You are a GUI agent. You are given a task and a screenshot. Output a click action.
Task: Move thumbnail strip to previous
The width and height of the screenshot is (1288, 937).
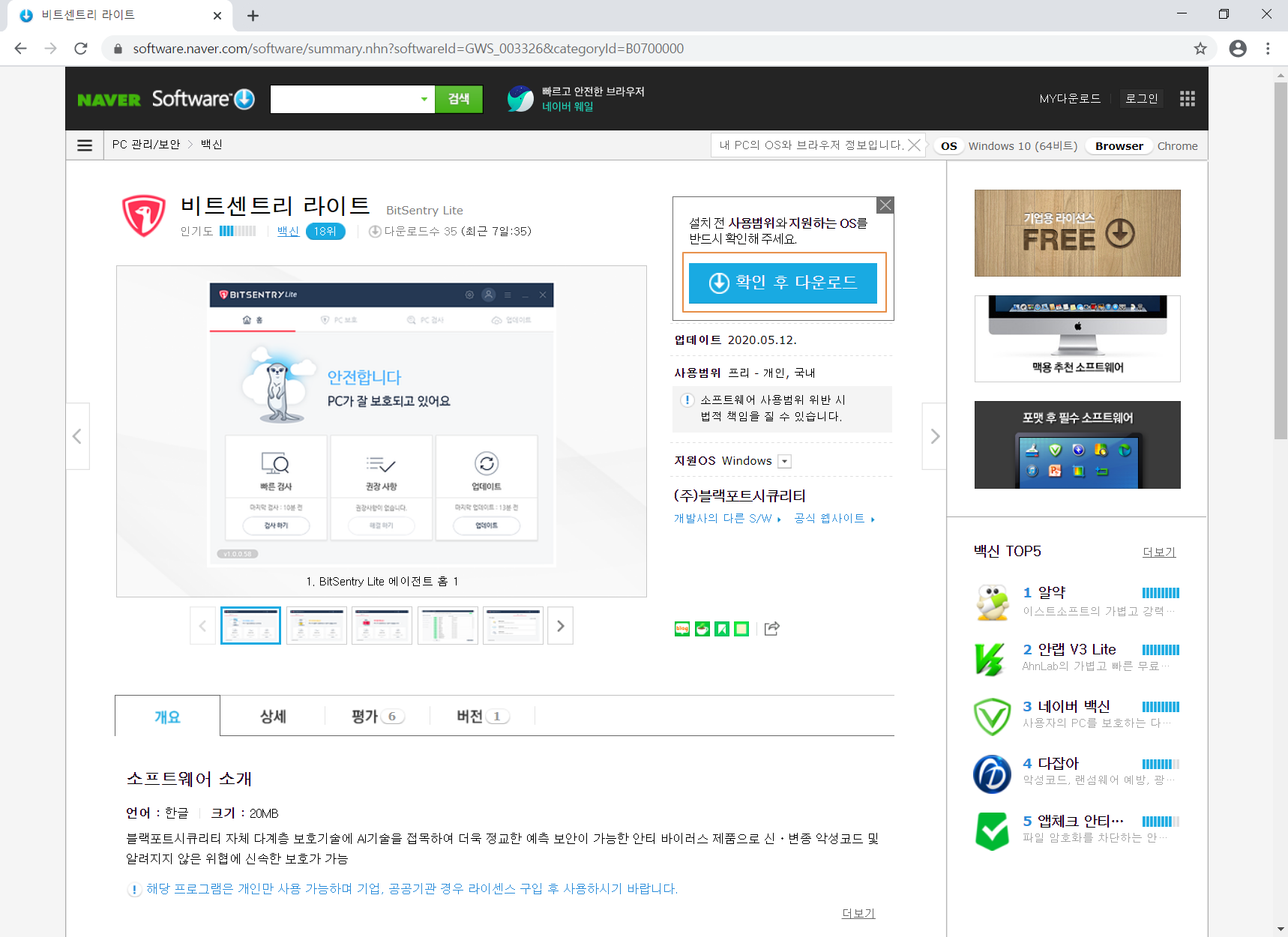click(x=202, y=626)
